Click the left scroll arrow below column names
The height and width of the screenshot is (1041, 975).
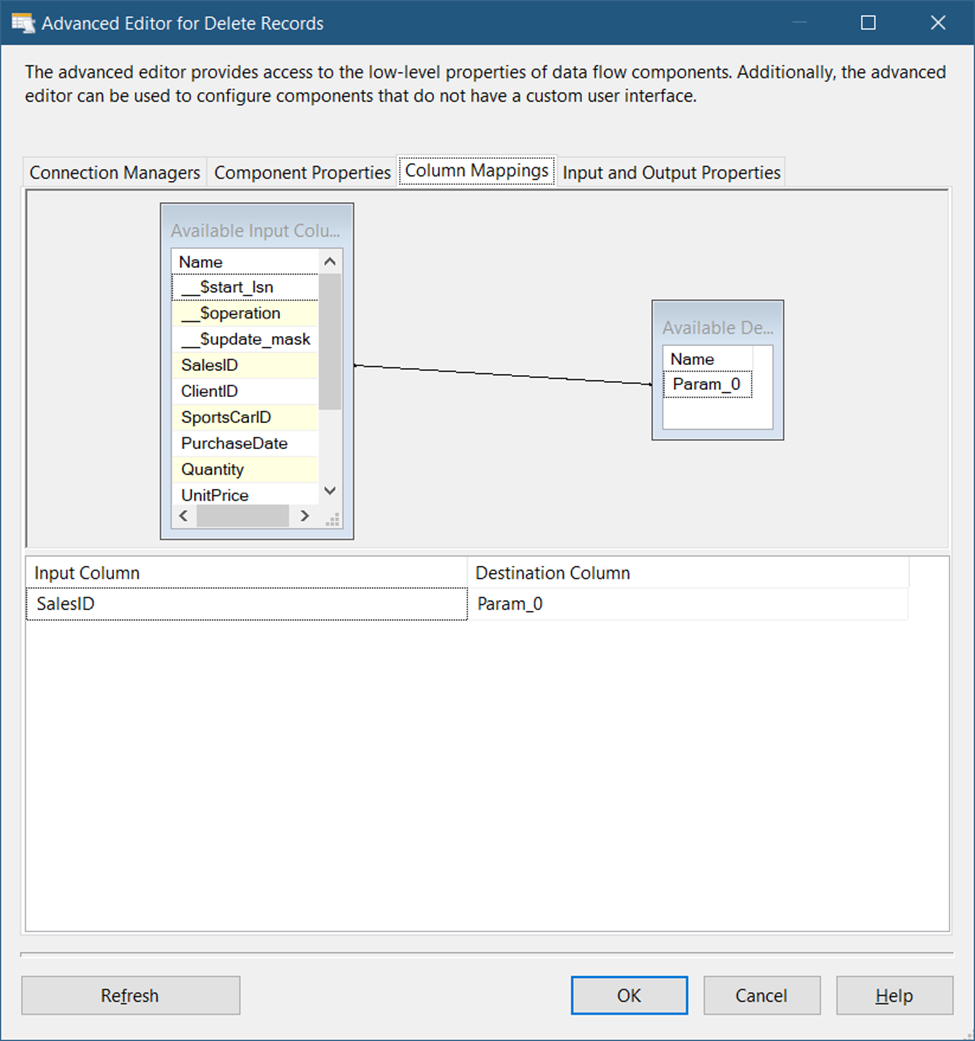183,515
